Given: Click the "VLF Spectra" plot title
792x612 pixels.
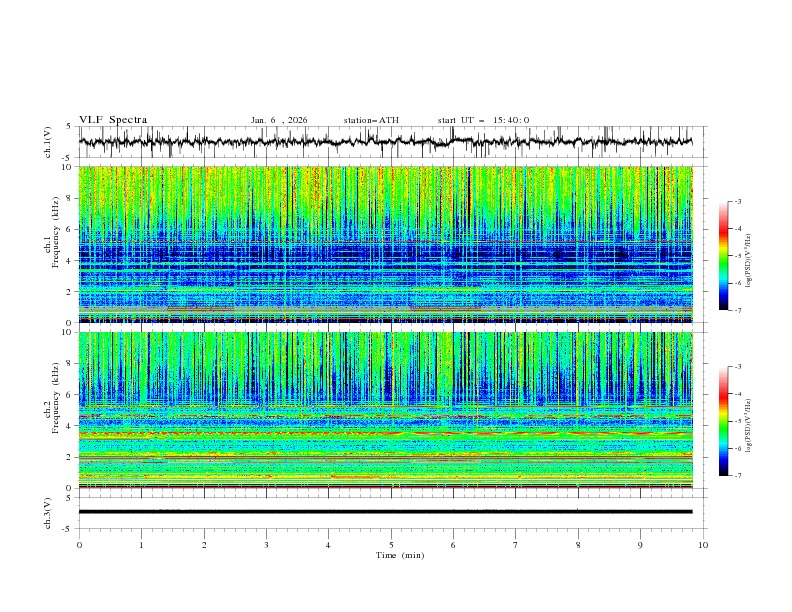Looking at the screenshot, I should coord(113,120).
